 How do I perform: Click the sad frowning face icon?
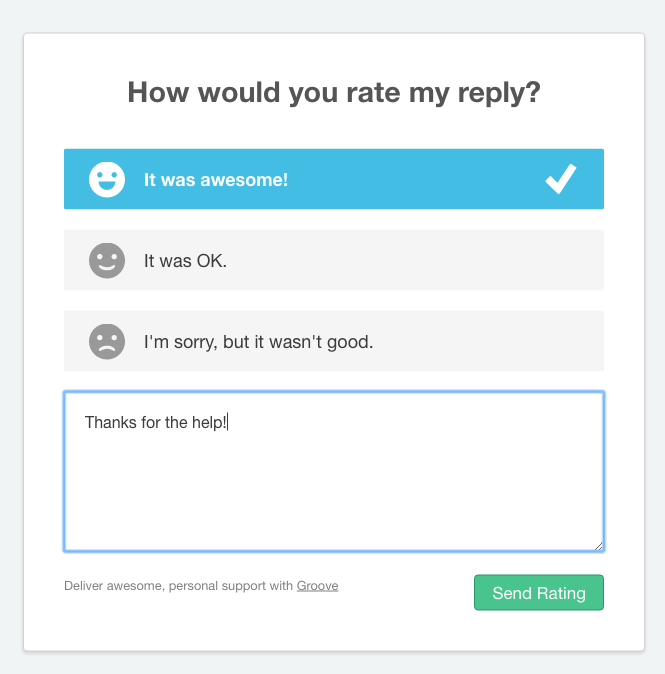(107, 342)
